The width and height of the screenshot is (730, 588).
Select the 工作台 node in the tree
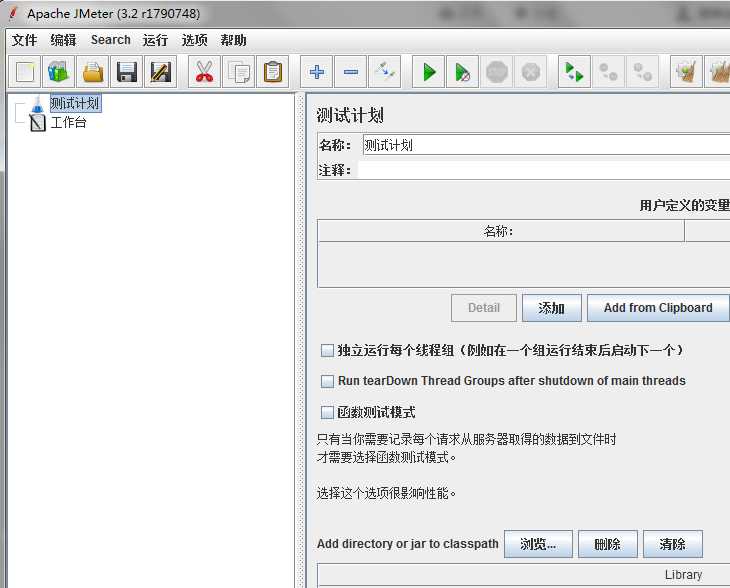(x=68, y=123)
